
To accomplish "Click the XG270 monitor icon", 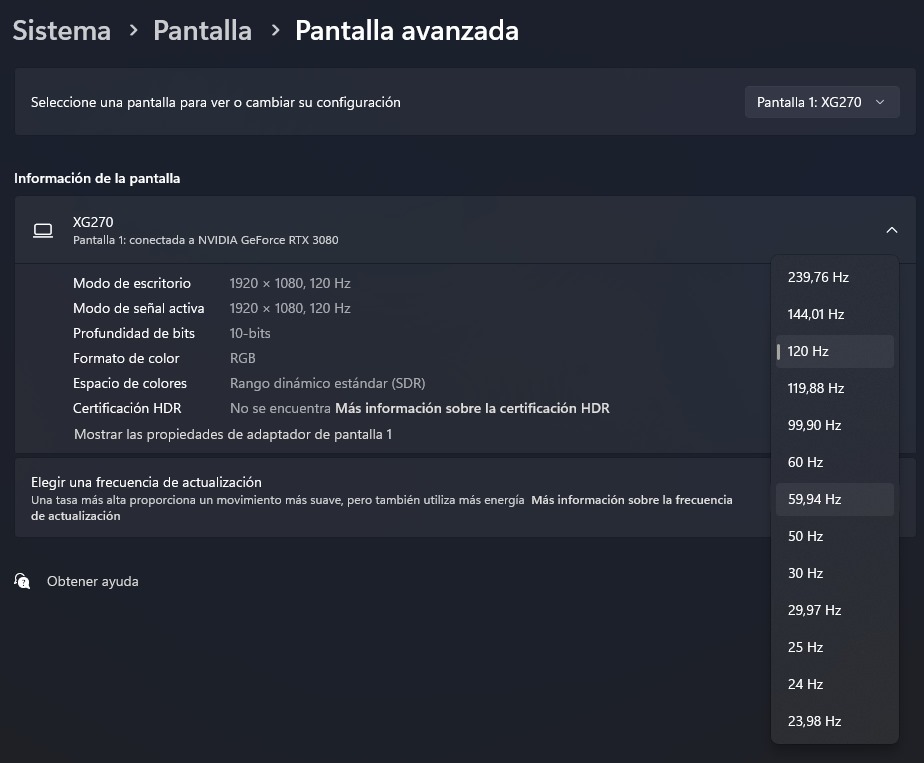I will point(43,231).
